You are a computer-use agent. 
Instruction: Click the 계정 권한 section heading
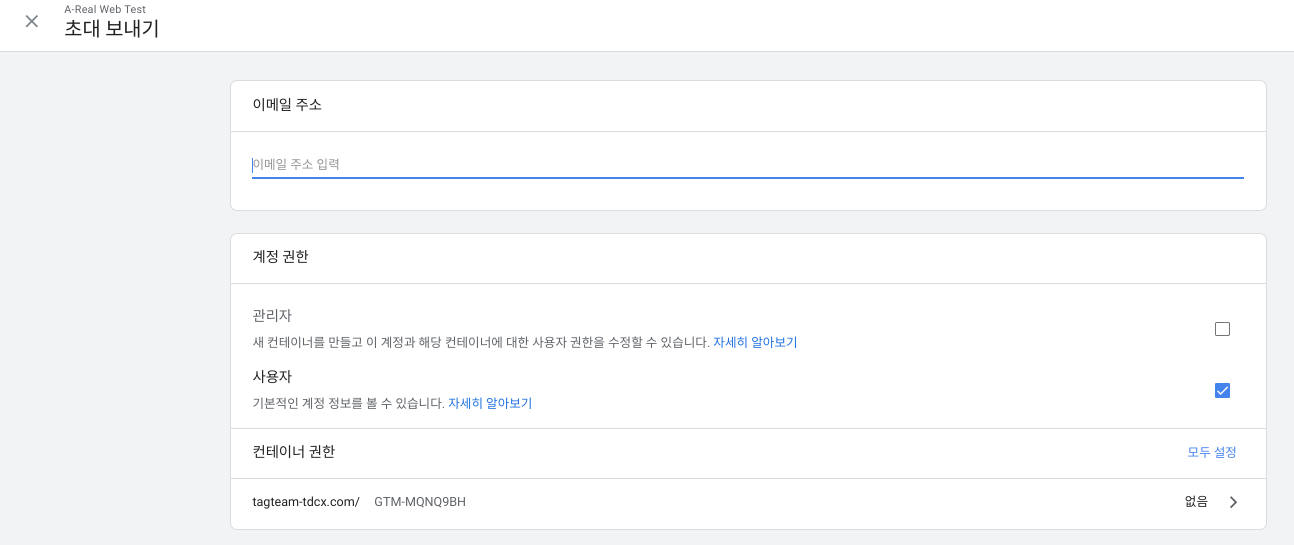click(281, 257)
